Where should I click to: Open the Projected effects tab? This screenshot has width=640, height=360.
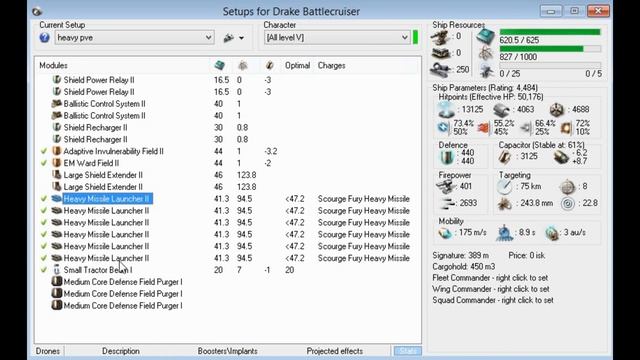coord(335,351)
